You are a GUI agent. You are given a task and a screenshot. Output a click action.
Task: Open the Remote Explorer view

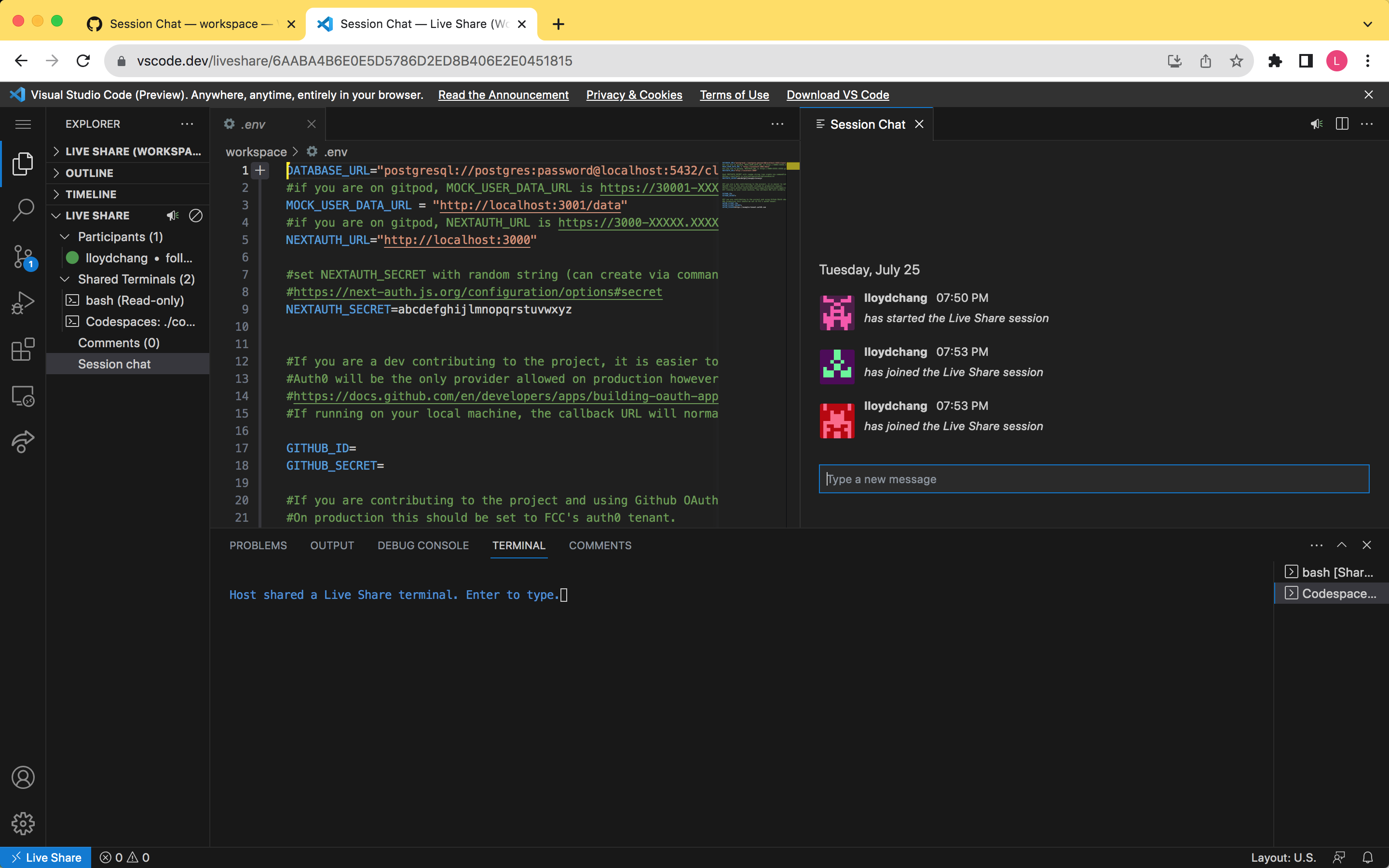point(23,396)
